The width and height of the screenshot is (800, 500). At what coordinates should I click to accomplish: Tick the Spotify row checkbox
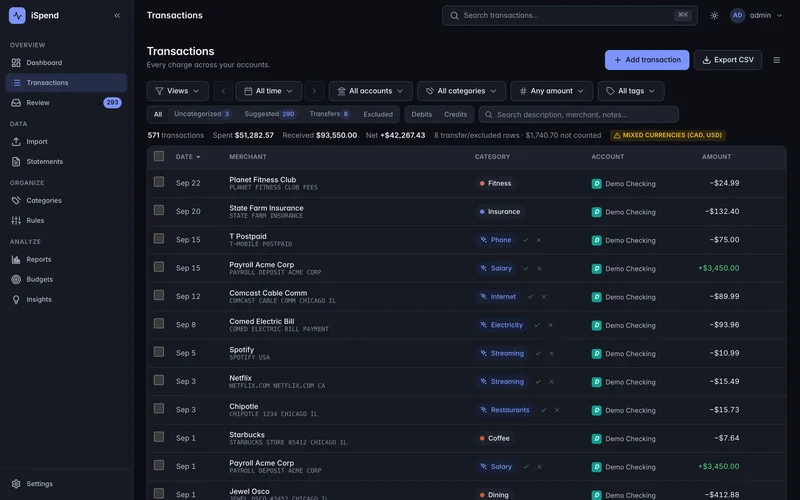click(x=159, y=352)
